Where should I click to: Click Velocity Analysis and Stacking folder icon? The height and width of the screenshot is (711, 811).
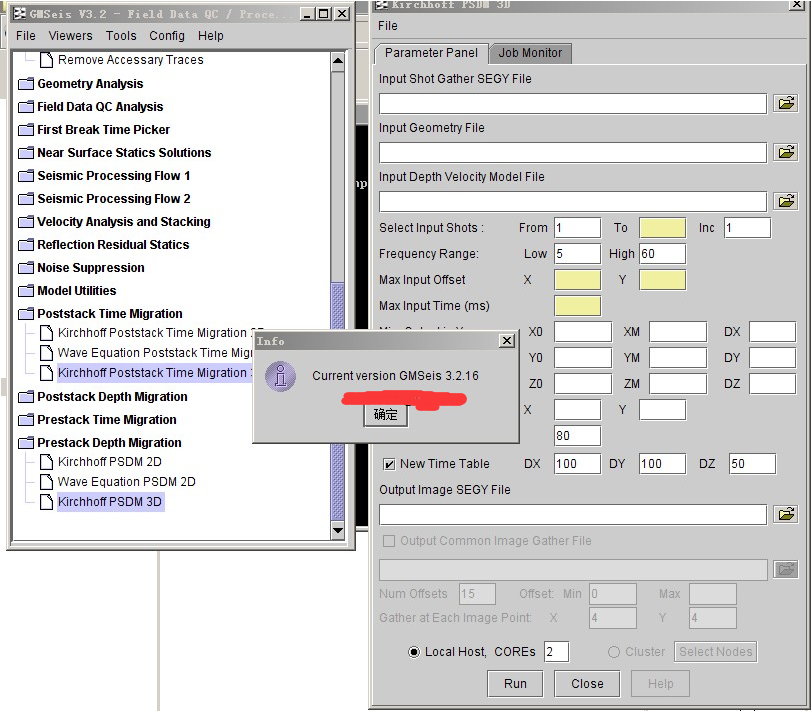(26, 222)
